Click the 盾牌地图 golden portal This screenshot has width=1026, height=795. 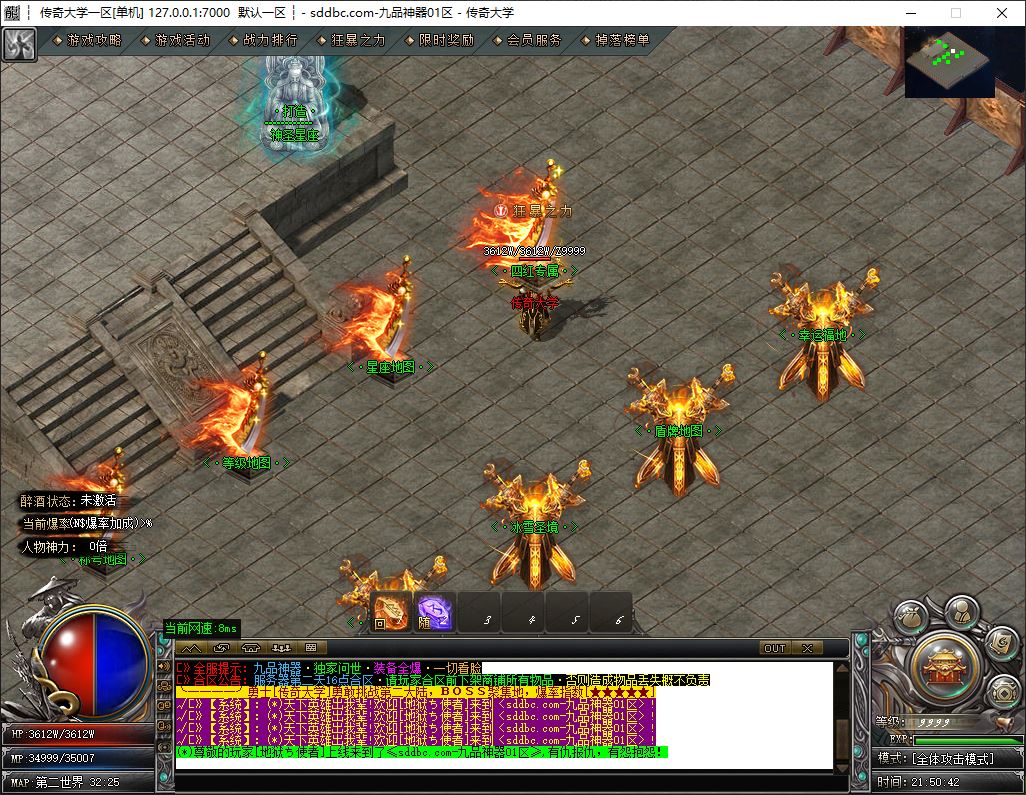click(x=679, y=429)
